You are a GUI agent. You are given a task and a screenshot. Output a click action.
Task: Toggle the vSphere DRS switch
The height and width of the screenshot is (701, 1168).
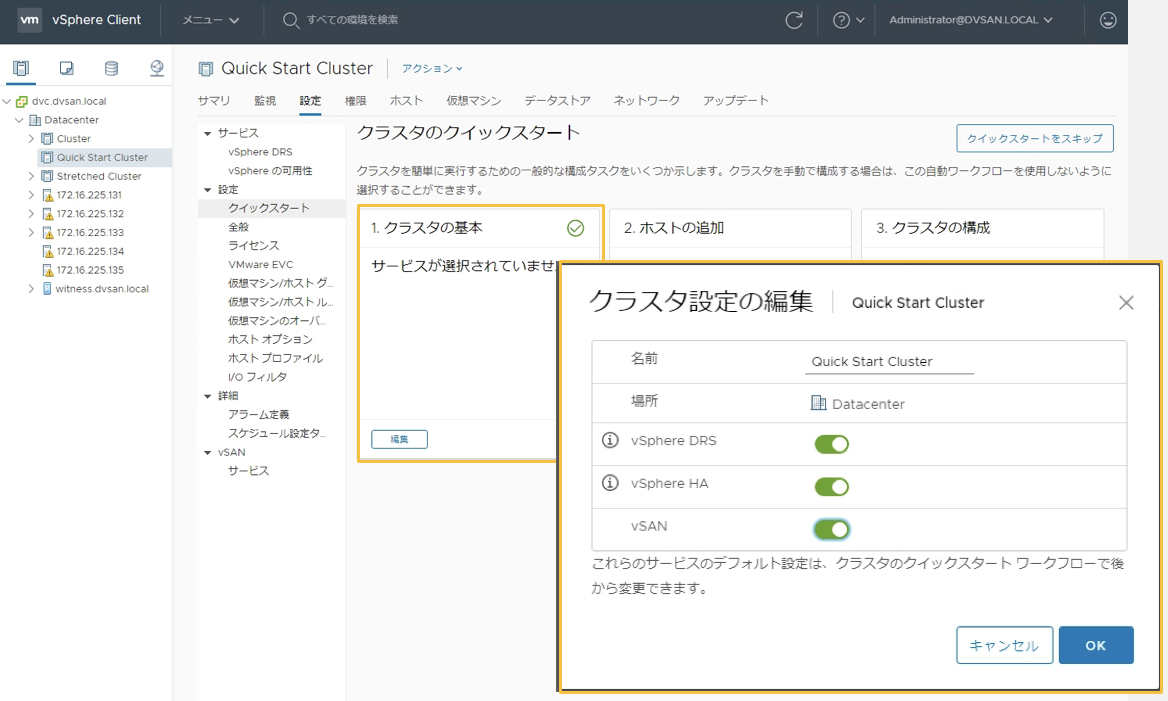[831, 444]
